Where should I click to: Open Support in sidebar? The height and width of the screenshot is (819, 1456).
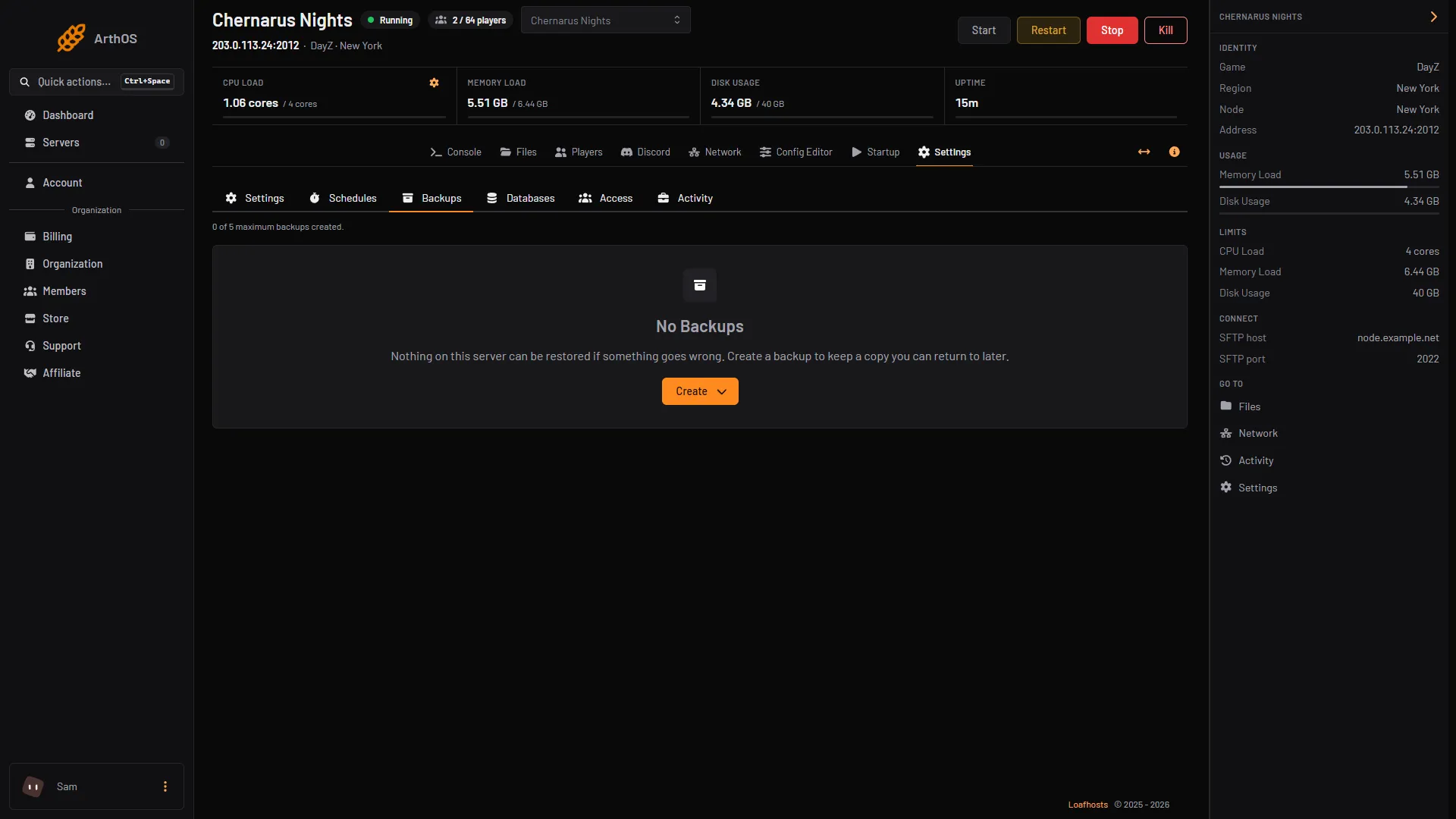(x=96, y=346)
